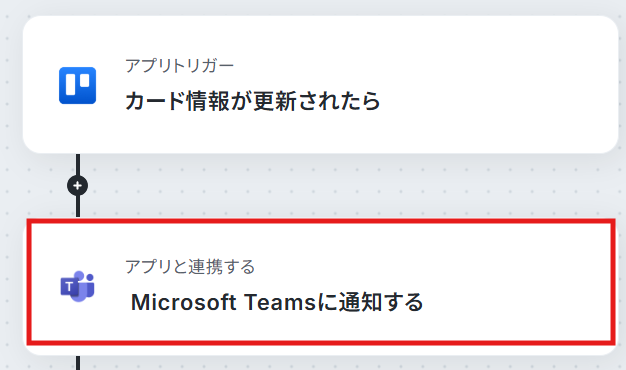Image resolution: width=626 pixels, height=370 pixels.
Task: Add a step with the plus button
Action: point(77,186)
